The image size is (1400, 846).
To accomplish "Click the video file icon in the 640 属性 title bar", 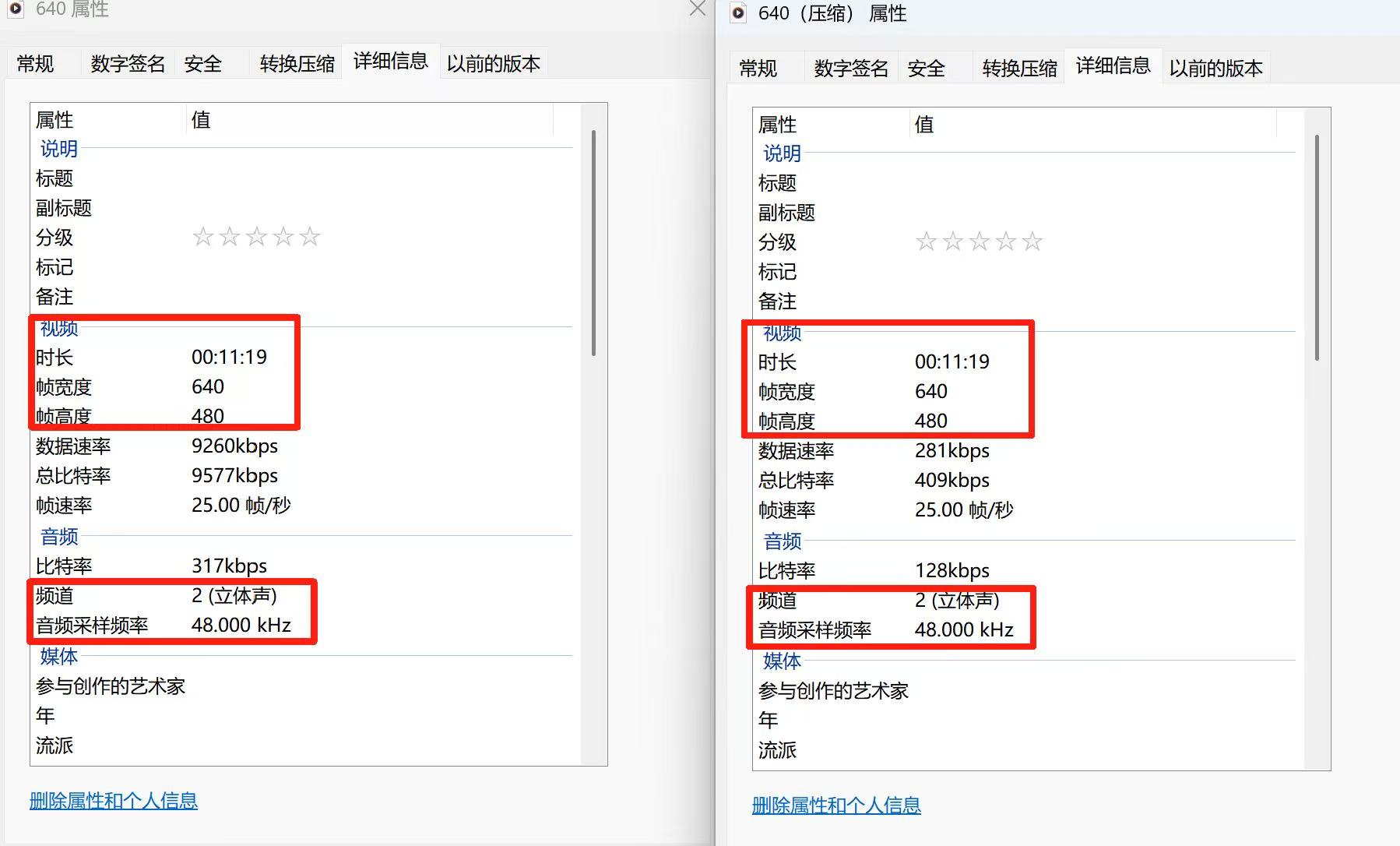I will tap(16, 9).
